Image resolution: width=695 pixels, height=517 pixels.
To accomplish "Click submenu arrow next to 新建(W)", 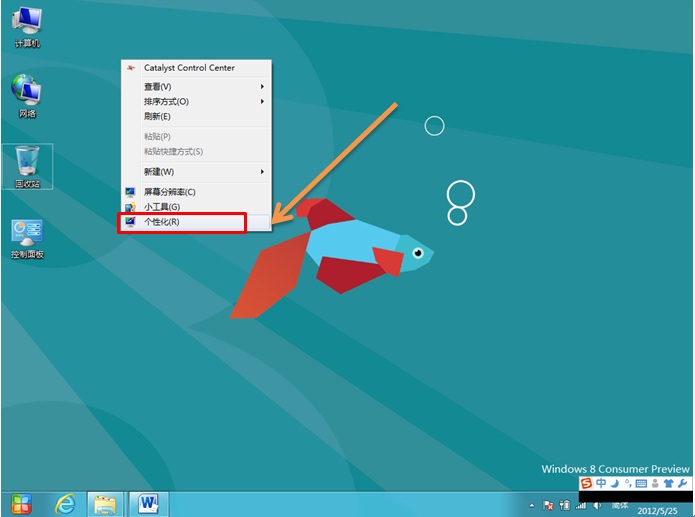I will [x=262, y=172].
